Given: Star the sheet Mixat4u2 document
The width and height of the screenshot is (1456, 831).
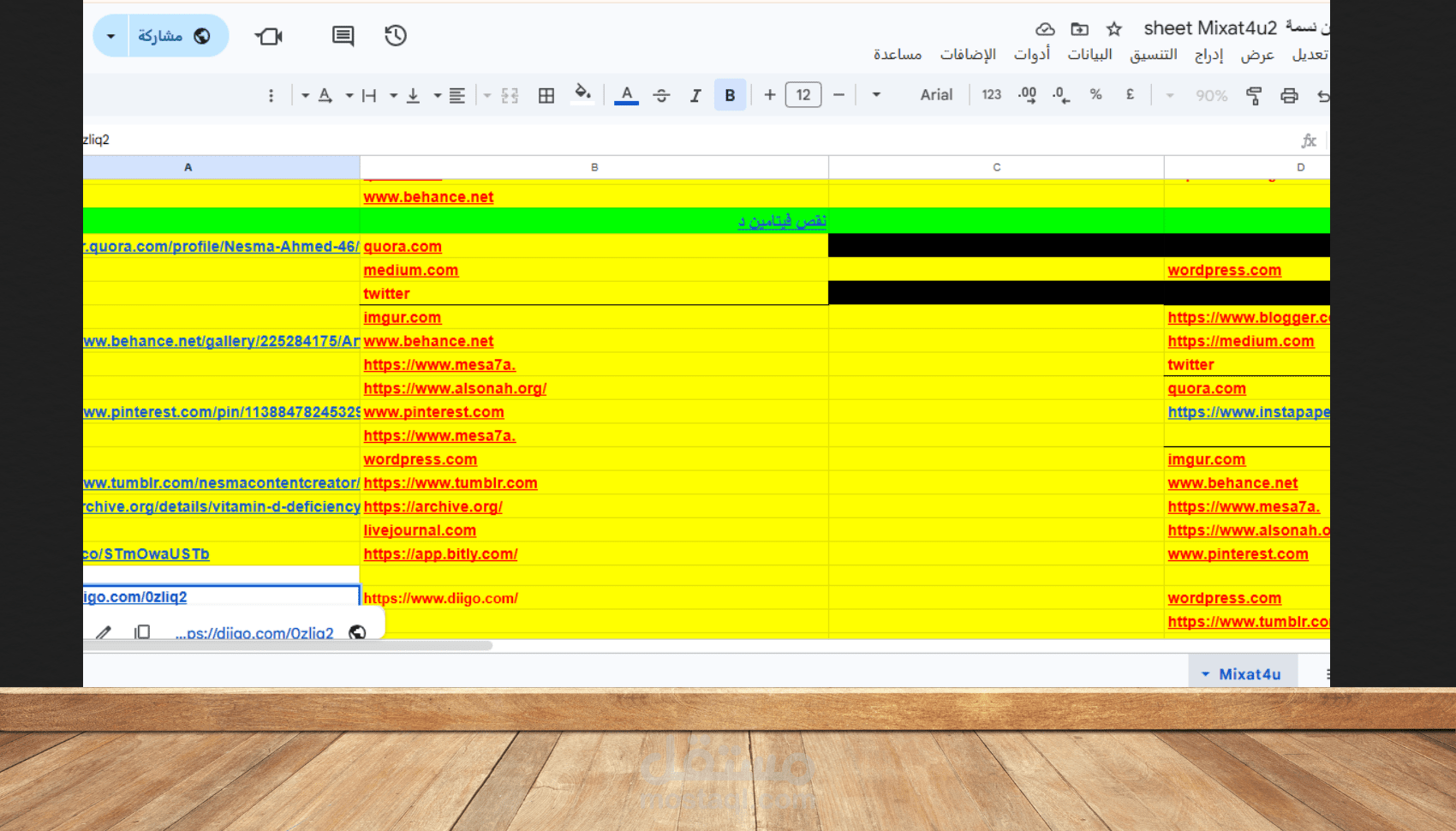Looking at the screenshot, I should [1114, 29].
